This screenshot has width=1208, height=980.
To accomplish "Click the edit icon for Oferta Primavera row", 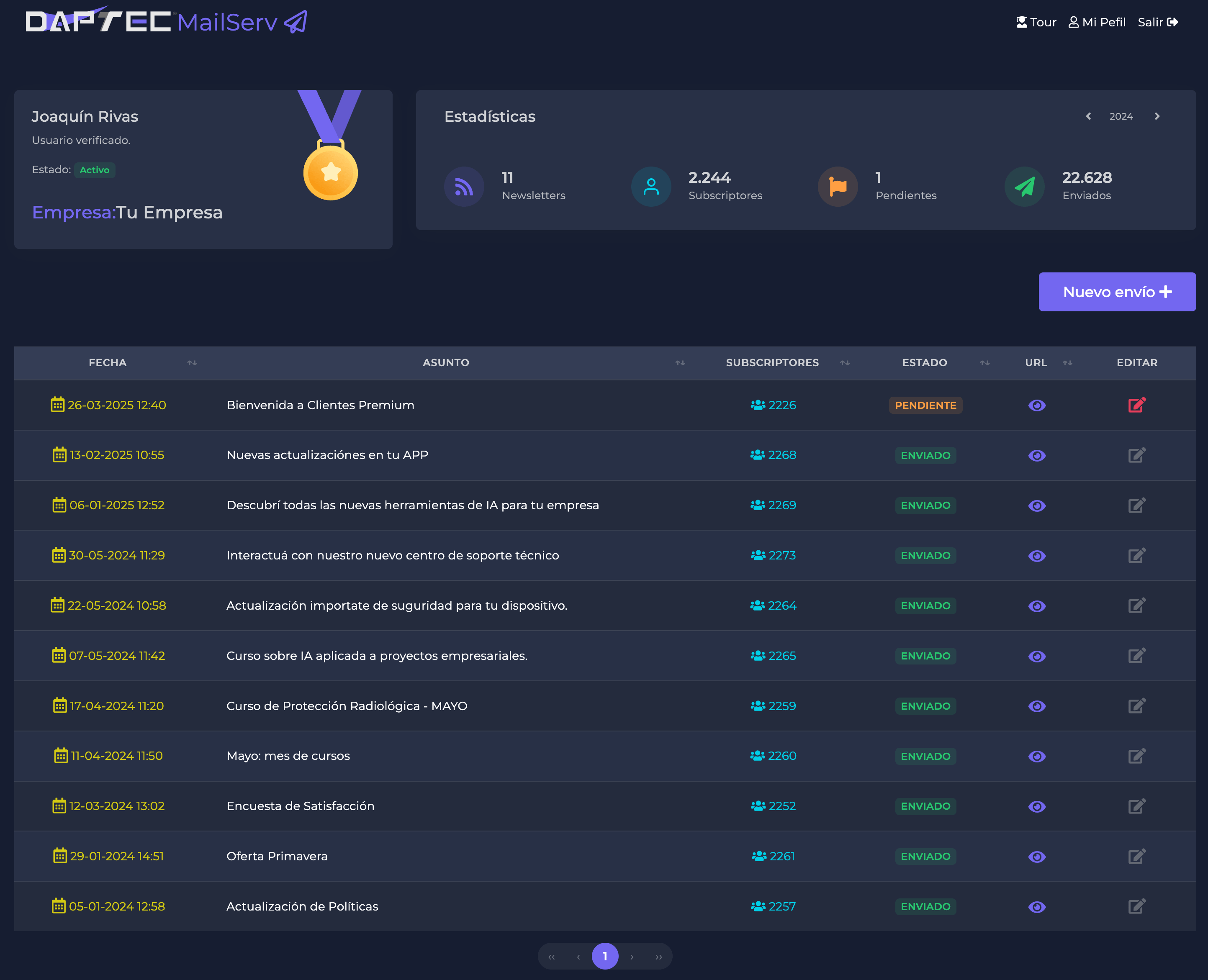I will click(x=1136, y=856).
